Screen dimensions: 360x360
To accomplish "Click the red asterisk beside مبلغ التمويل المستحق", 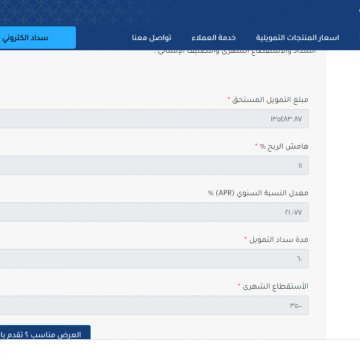I will click(x=229, y=98).
